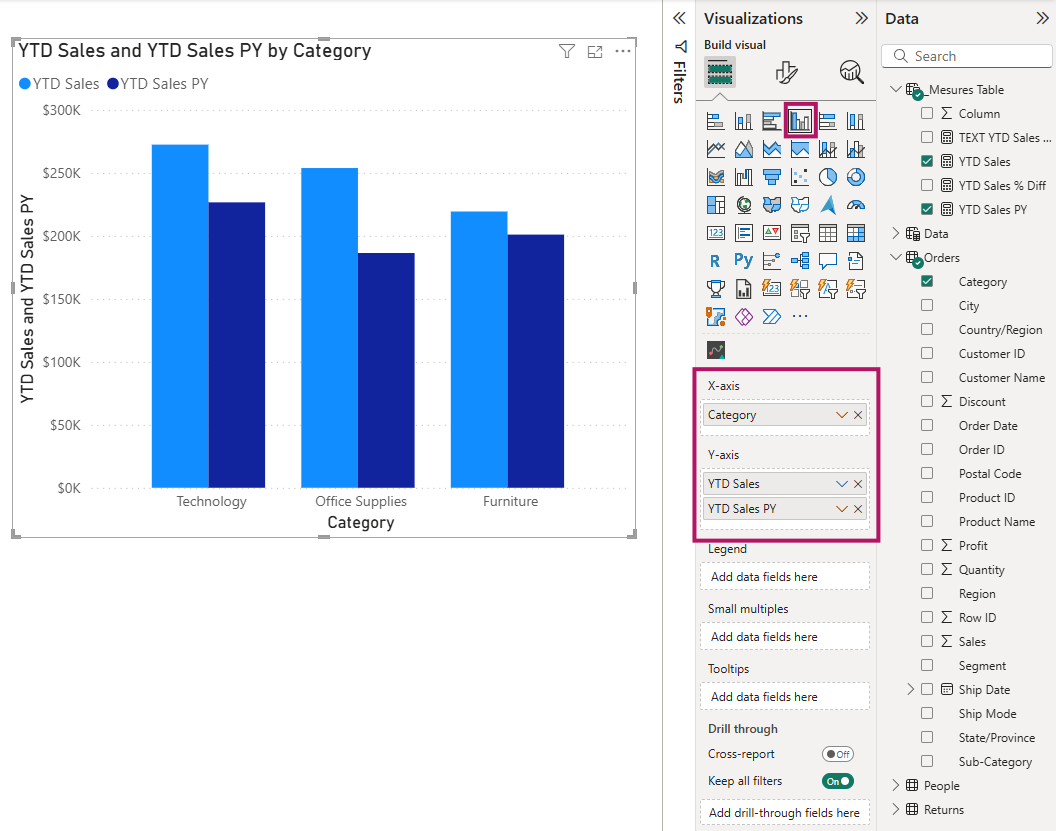Open the Analytics magnifier tab
This screenshot has height=831, width=1056.
852,71
